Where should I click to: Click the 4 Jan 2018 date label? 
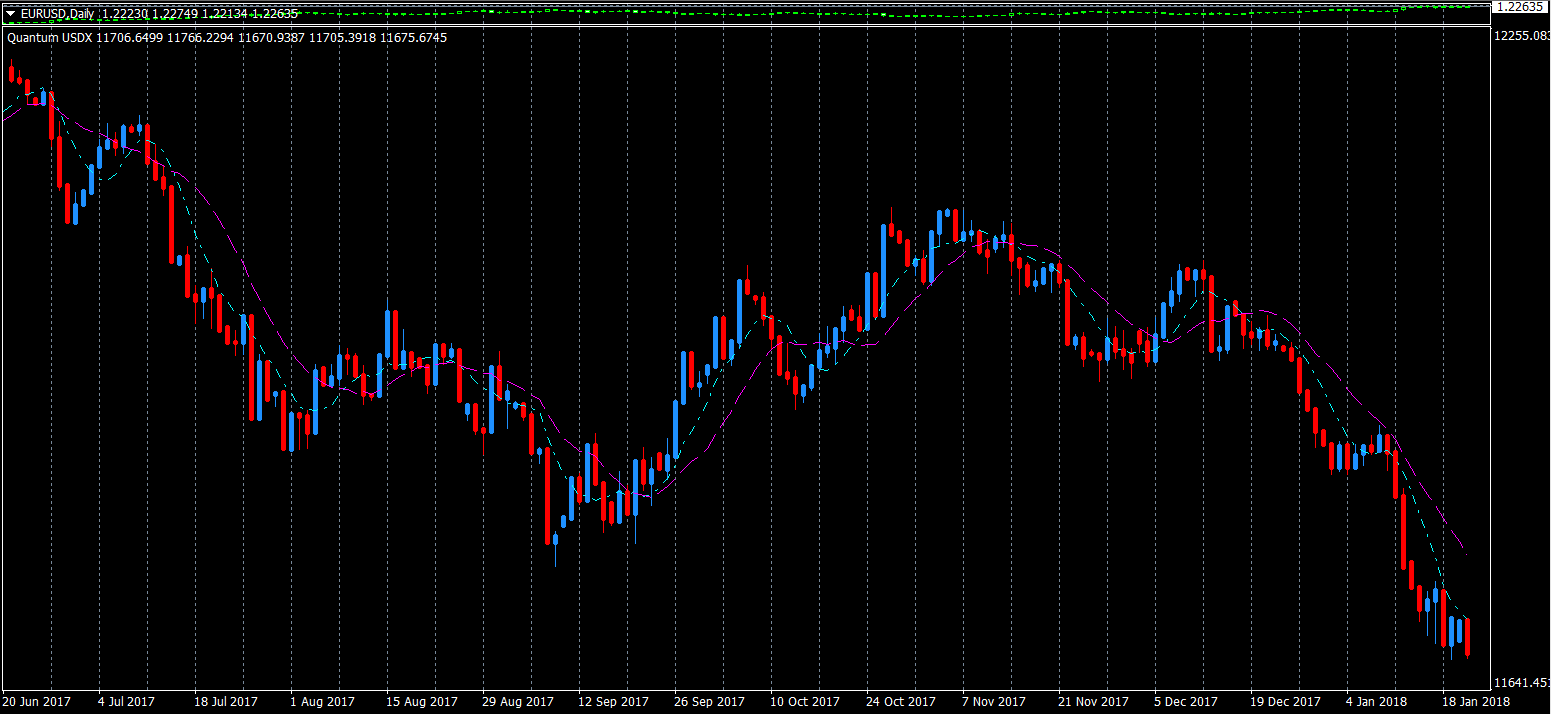tap(1376, 702)
